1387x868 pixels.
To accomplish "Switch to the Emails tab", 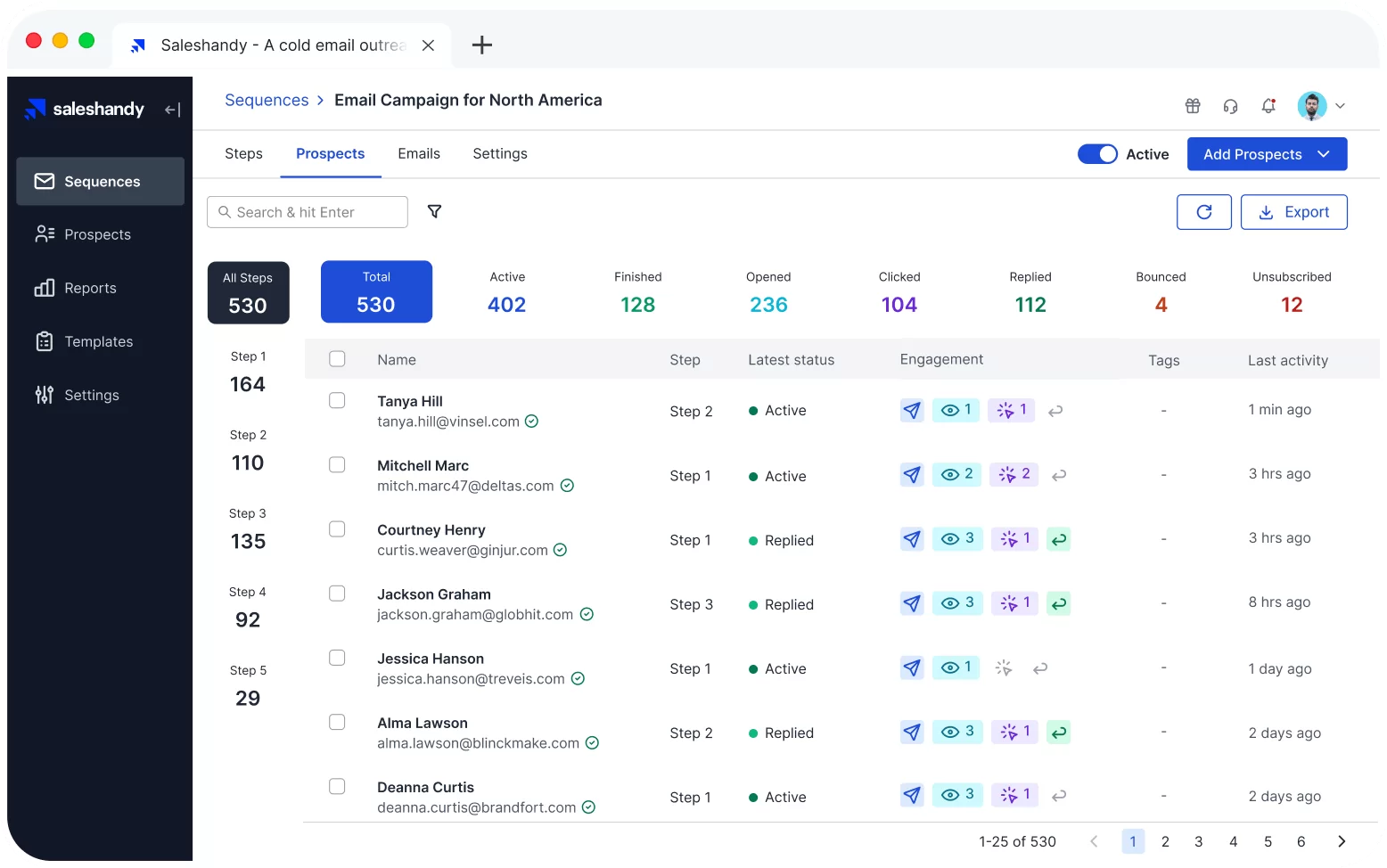I will point(419,153).
